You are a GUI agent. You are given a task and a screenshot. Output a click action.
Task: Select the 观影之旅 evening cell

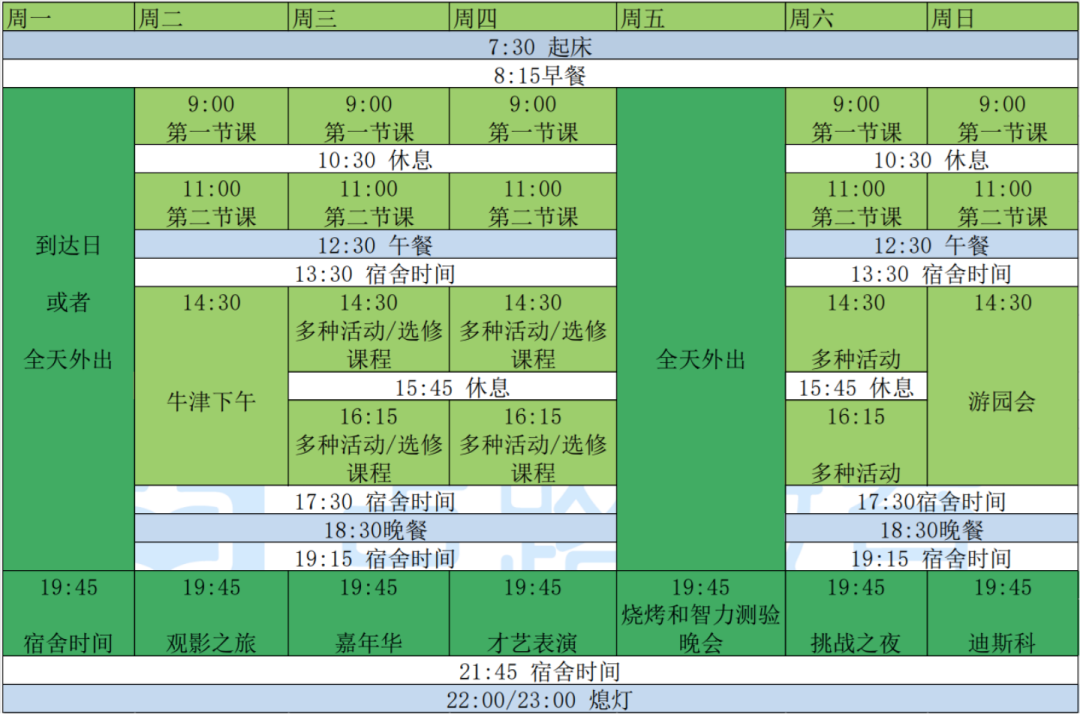211,642
